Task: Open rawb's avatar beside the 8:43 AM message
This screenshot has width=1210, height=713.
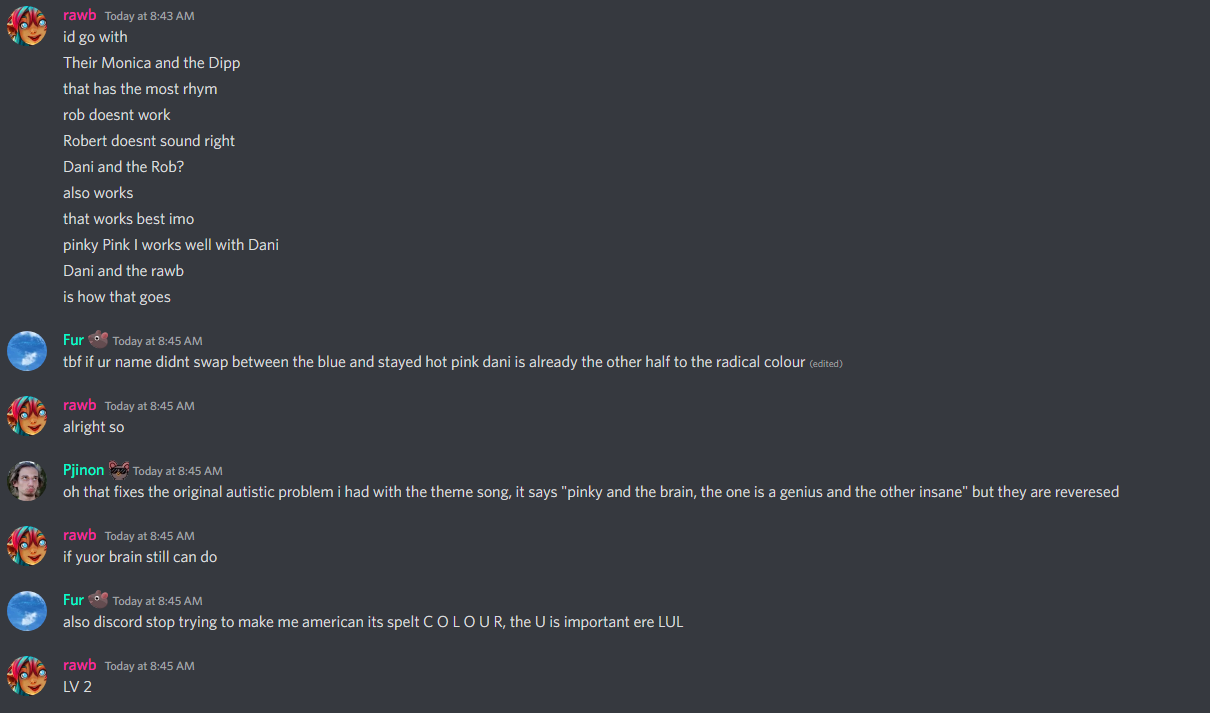Action: pos(27,26)
